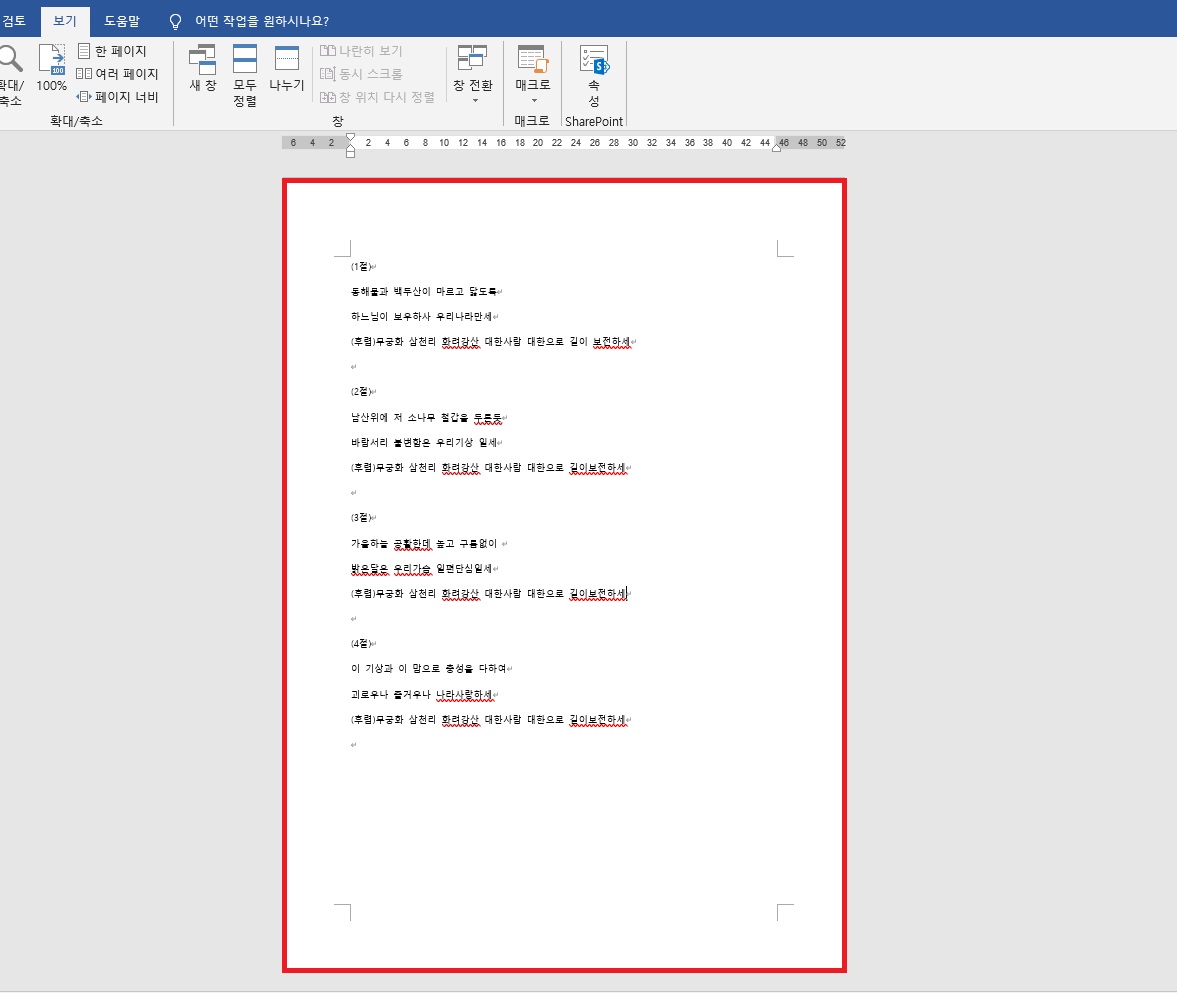Expand the Switch Windows dropdown arrow

[x=474, y=101]
